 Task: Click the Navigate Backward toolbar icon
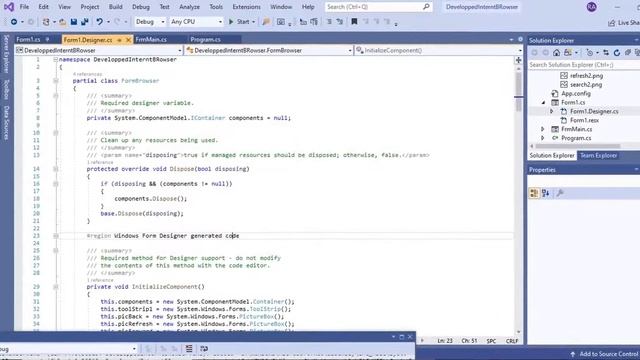click(x=13, y=22)
